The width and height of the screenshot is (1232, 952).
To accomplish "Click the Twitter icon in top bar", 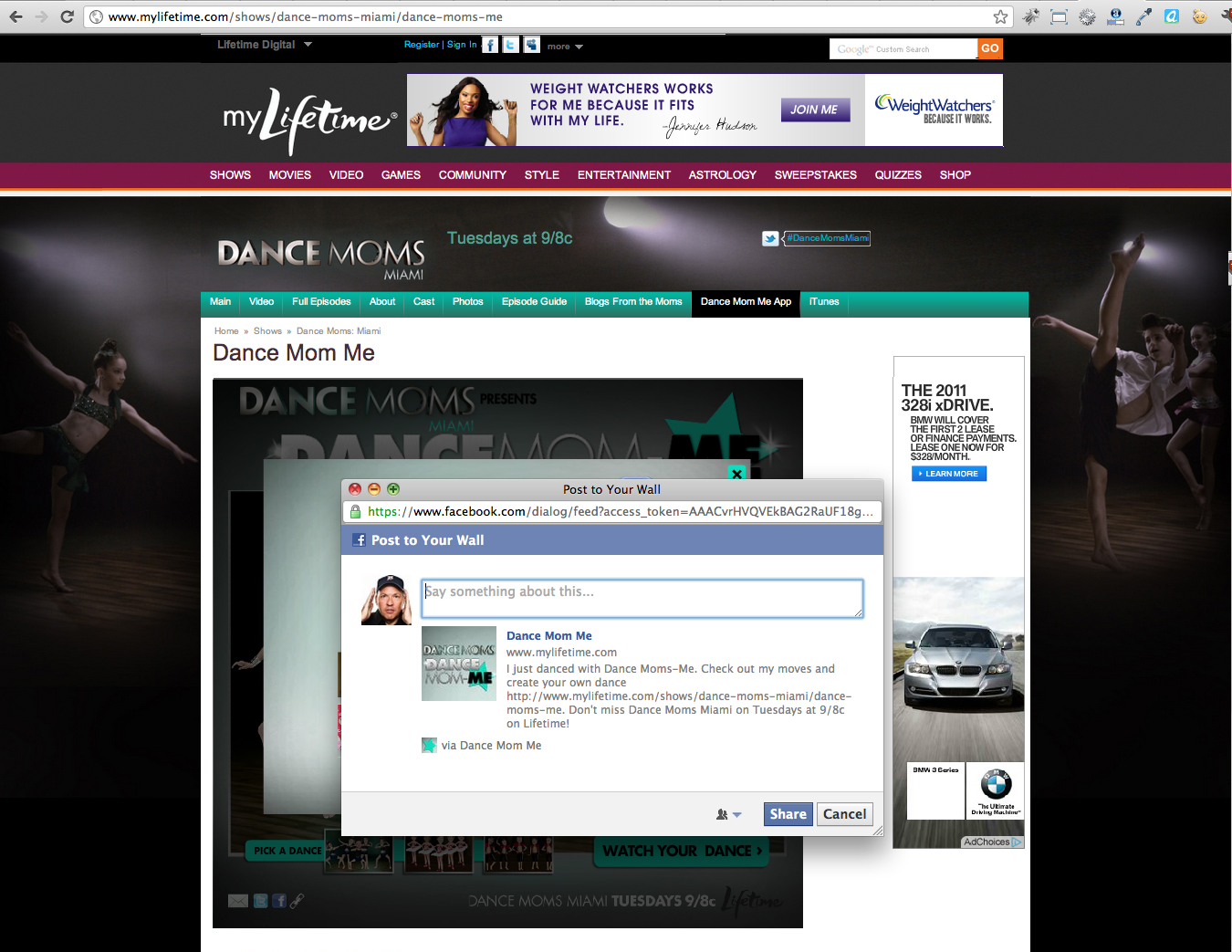I will tap(511, 45).
